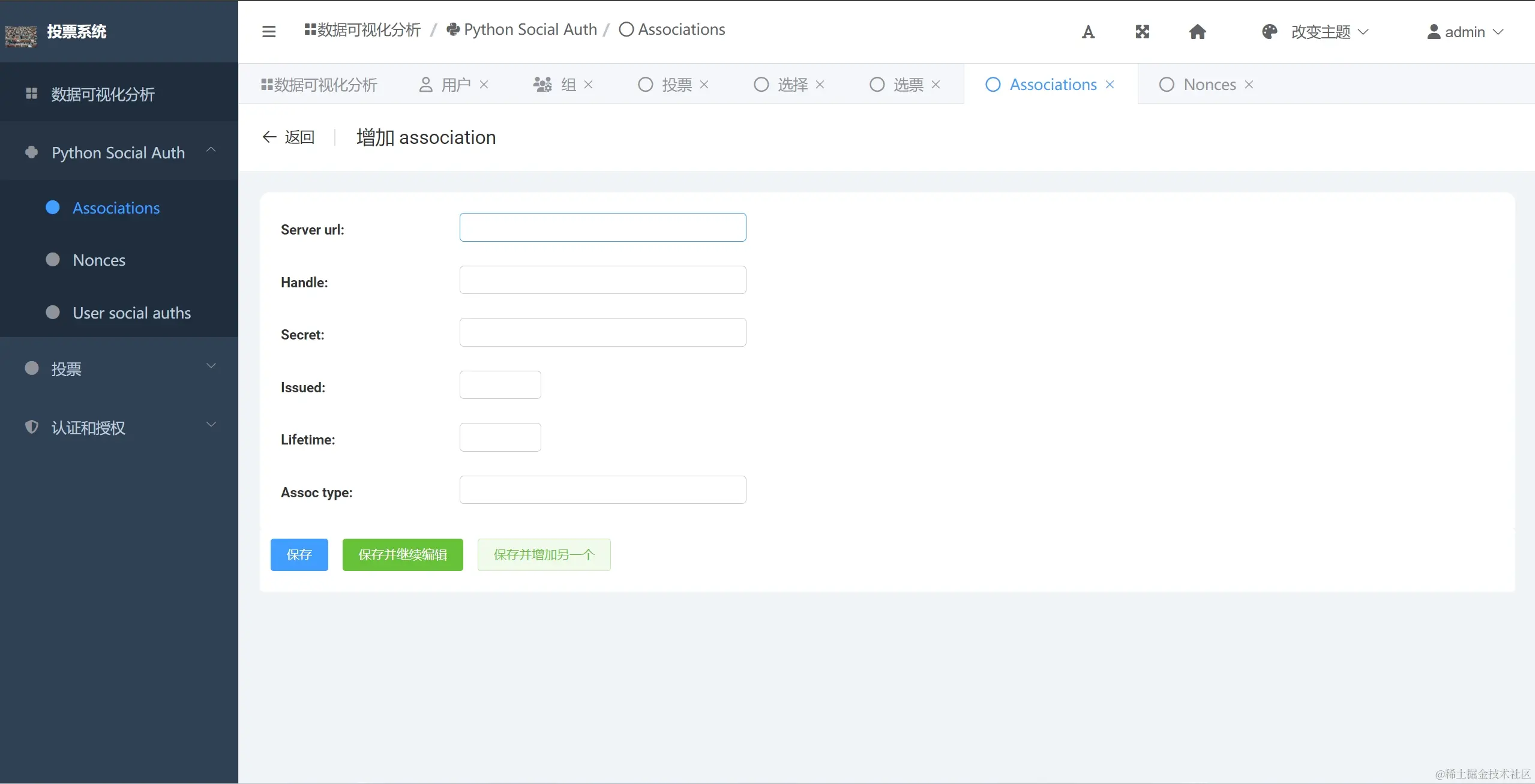Image resolution: width=1535 pixels, height=784 pixels.
Task: Open the admin user dropdown
Action: (1465, 32)
